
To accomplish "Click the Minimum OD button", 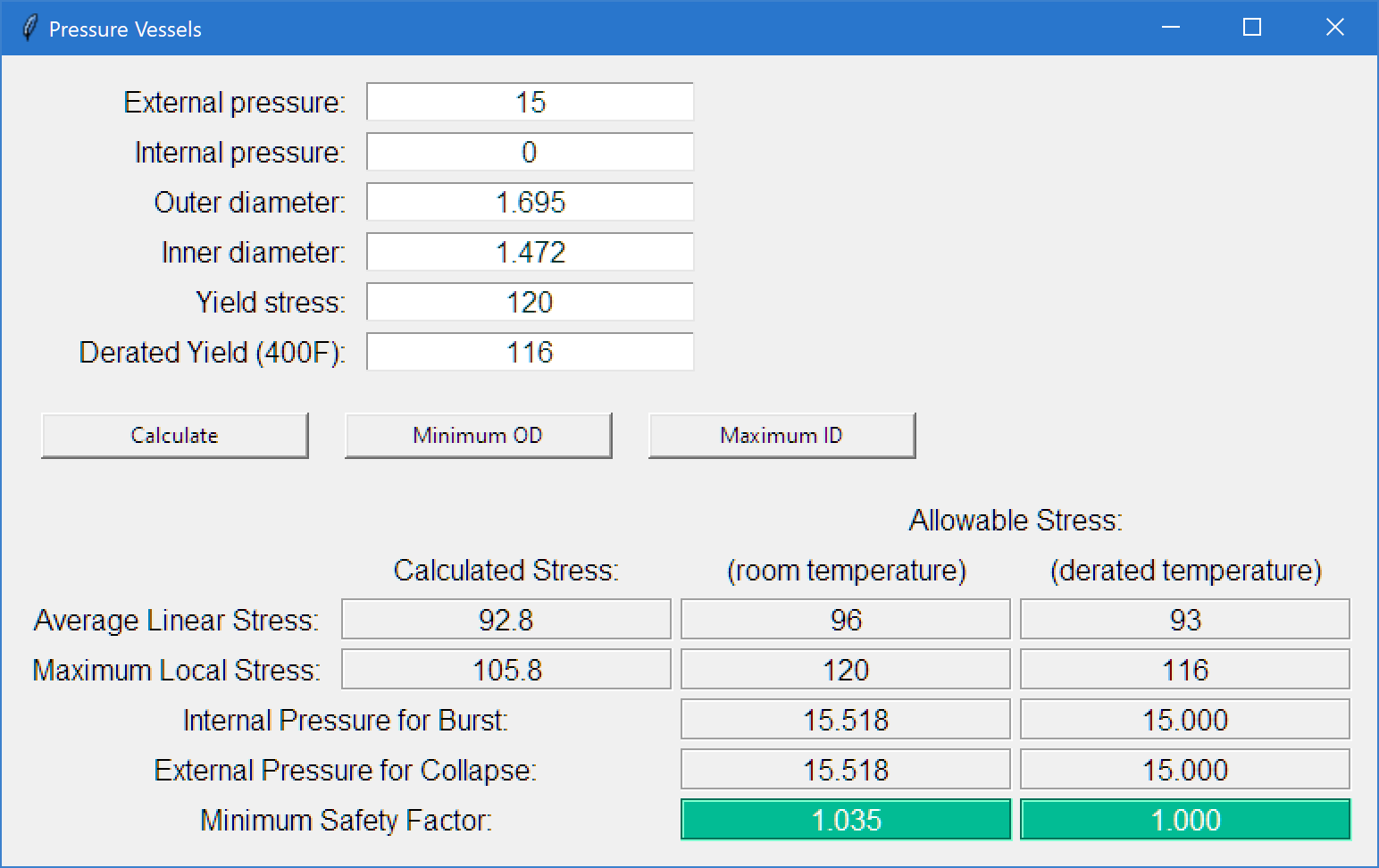I will coord(479,436).
